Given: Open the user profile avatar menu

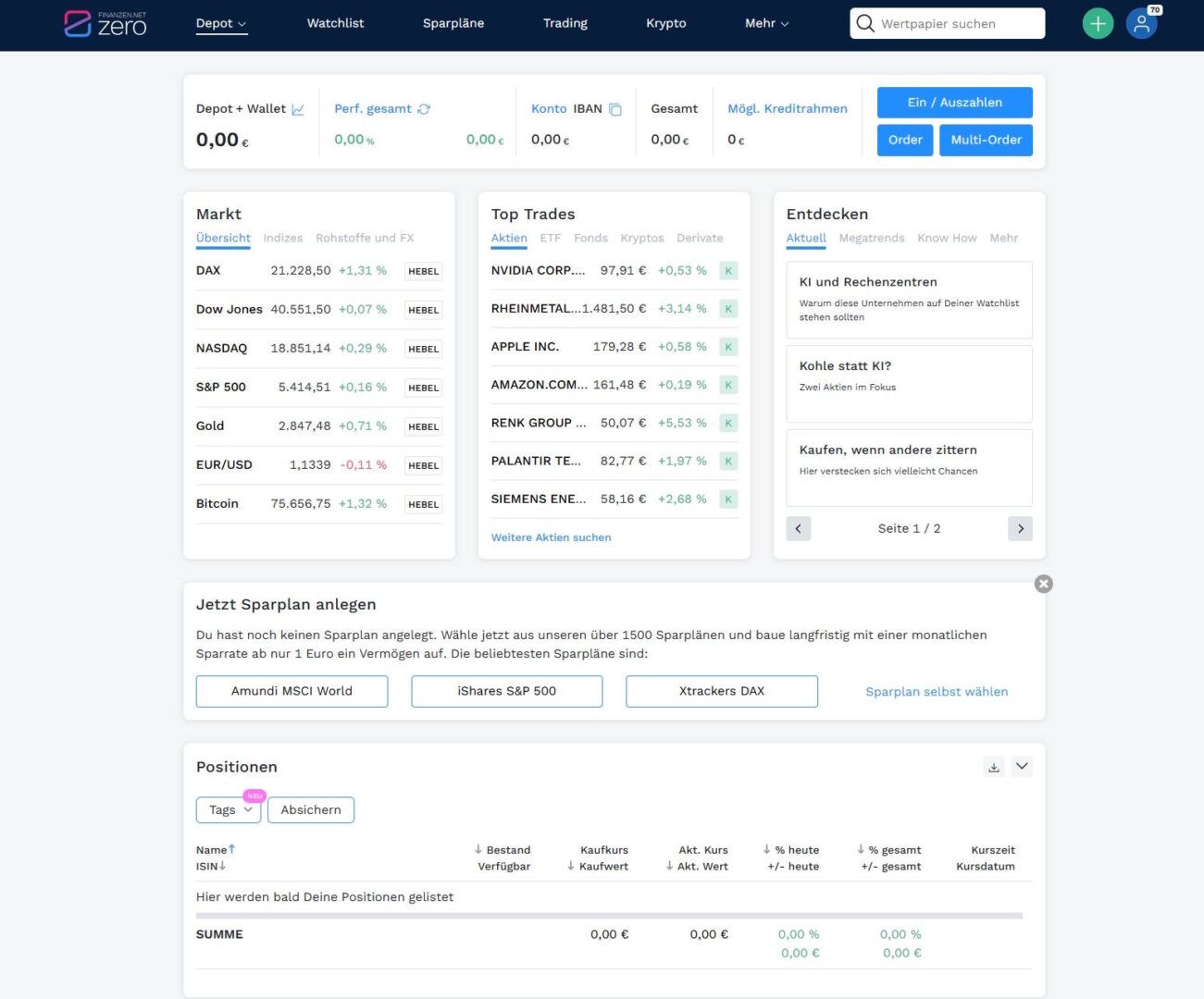Looking at the screenshot, I should click(1142, 24).
